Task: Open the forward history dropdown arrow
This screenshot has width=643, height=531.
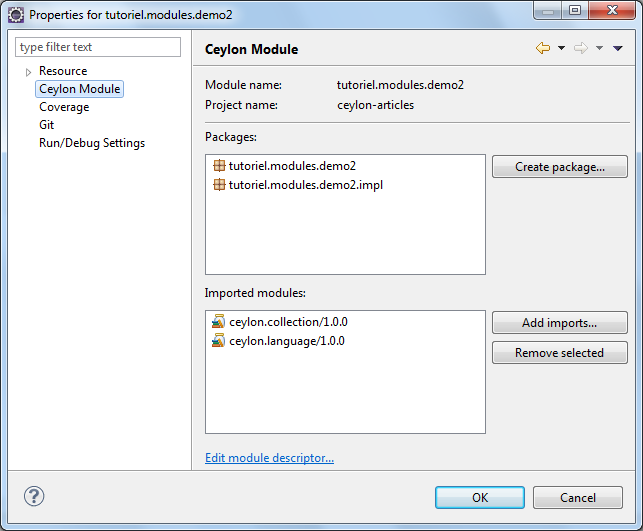Action: click(599, 48)
